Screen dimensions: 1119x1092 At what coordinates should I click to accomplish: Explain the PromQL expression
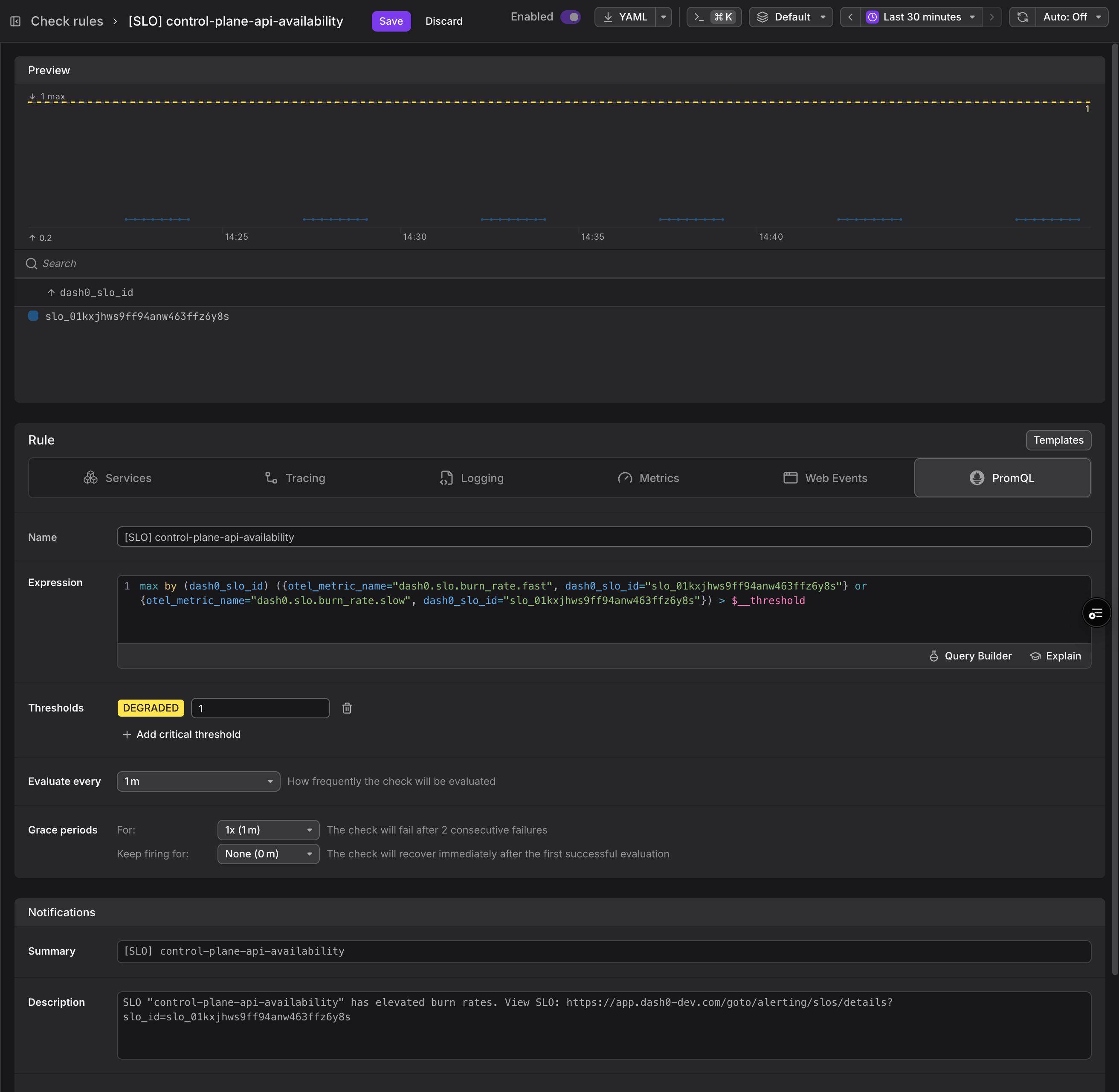coord(1055,656)
